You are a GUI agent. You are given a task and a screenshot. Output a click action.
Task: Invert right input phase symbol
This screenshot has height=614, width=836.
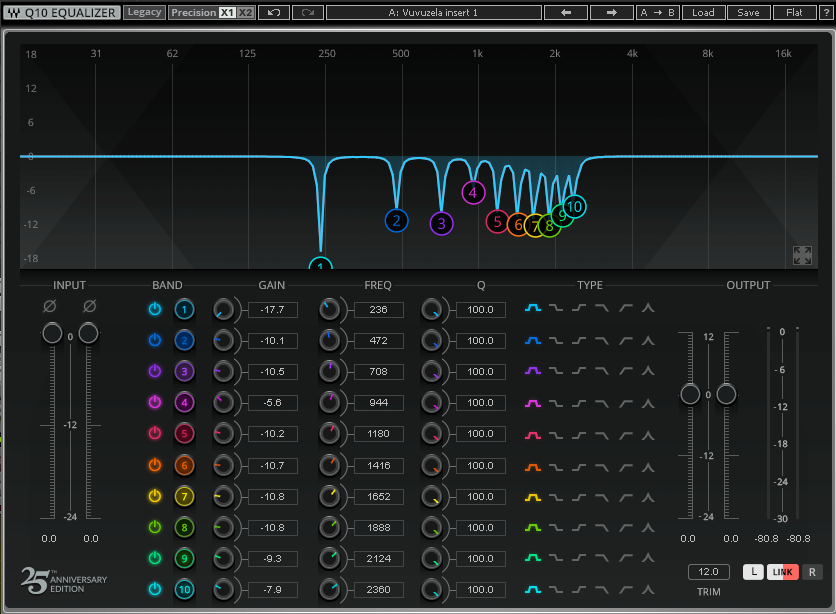(x=90, y=306)
